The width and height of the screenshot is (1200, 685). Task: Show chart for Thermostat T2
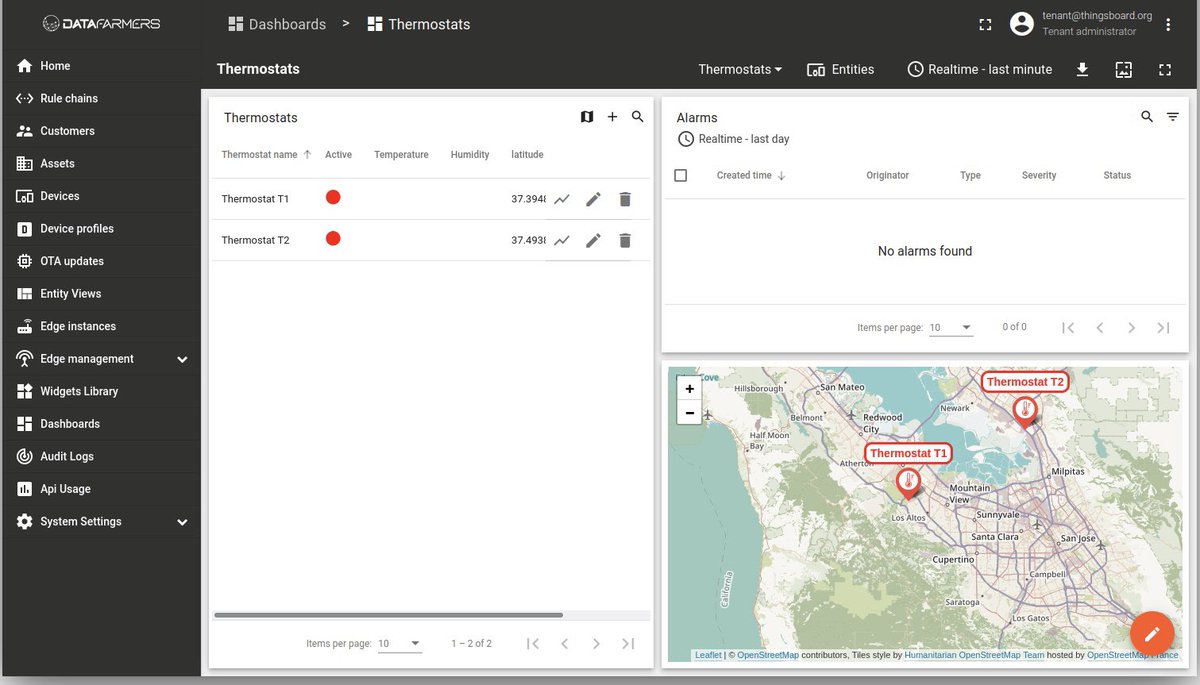[x=562, y=240]
